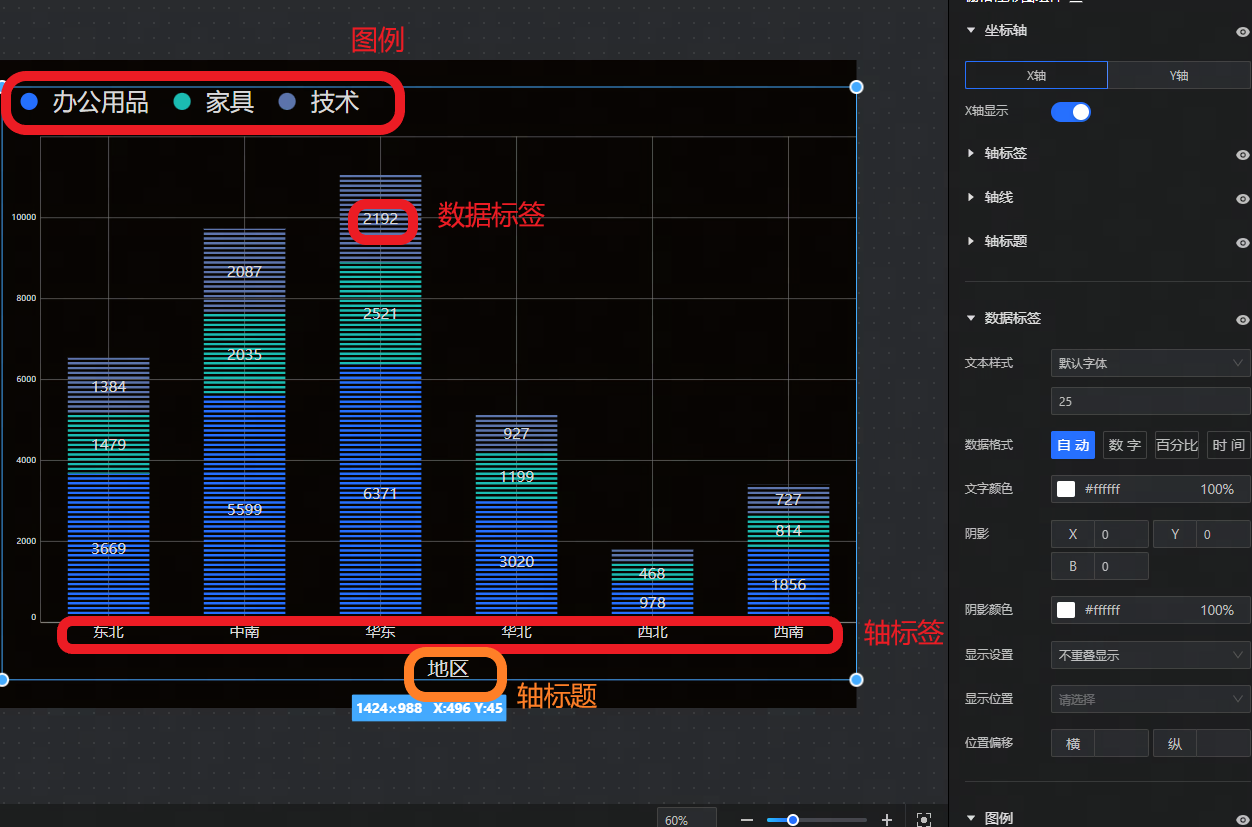Select the 百分比 data format button
The height and width of the screenshot is (827, 1252).
tap(1176, 445)
